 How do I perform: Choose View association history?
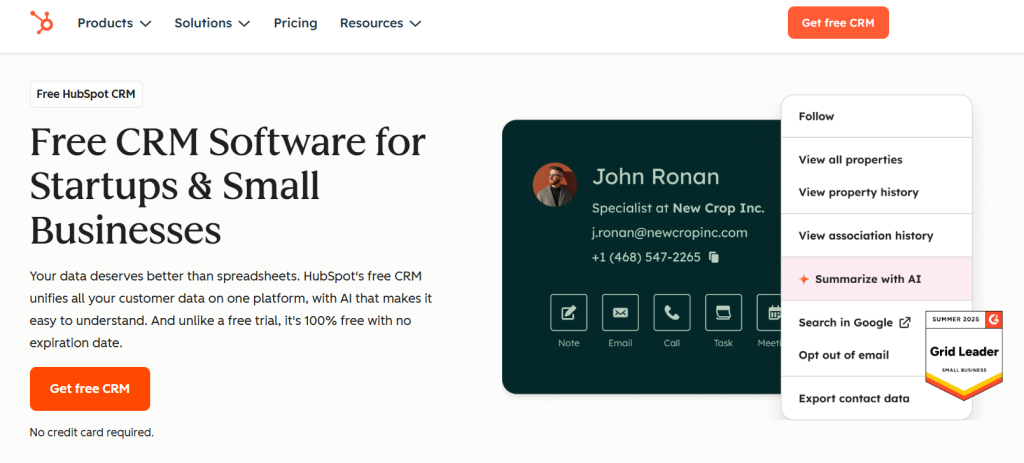[876, 236]
